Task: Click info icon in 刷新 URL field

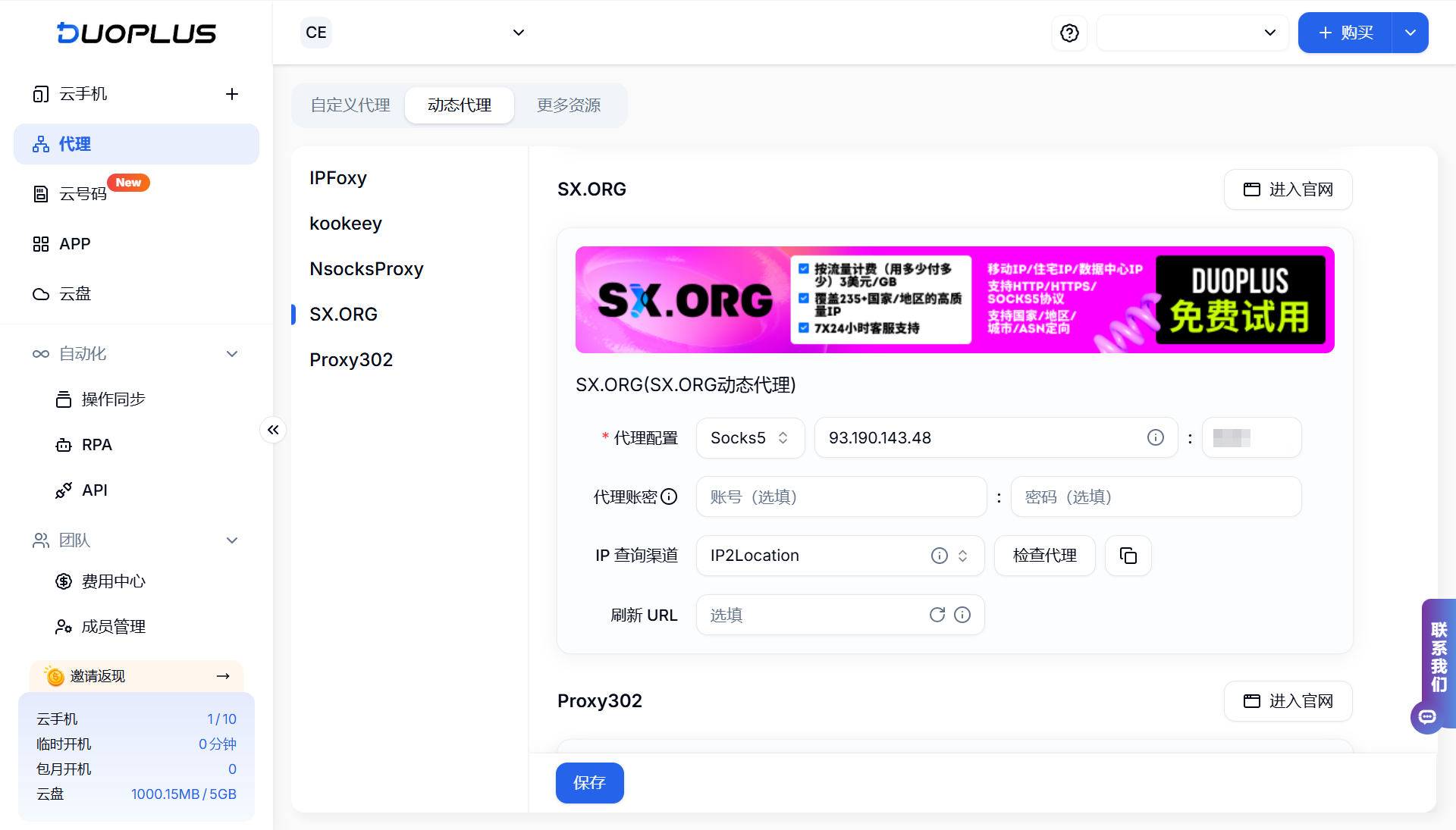Action: tap(962, 615)
